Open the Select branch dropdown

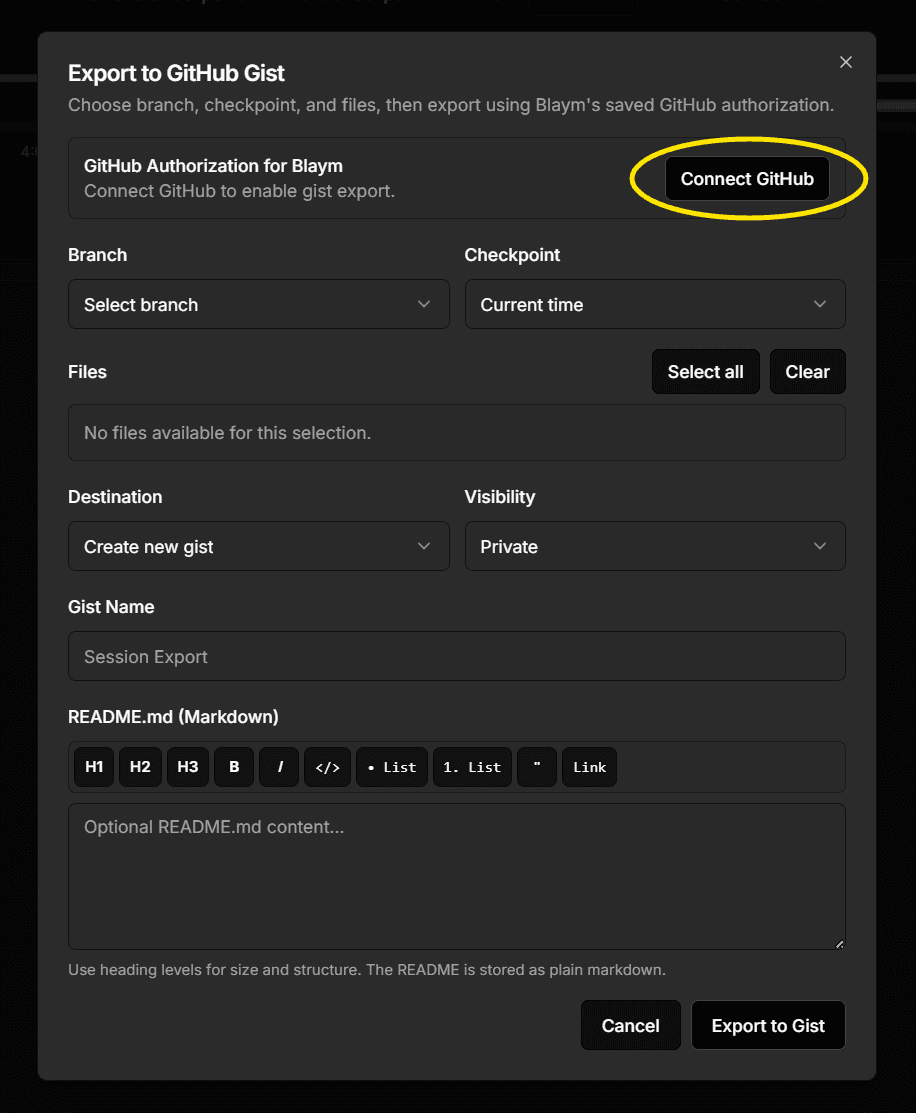click(258, 304)
